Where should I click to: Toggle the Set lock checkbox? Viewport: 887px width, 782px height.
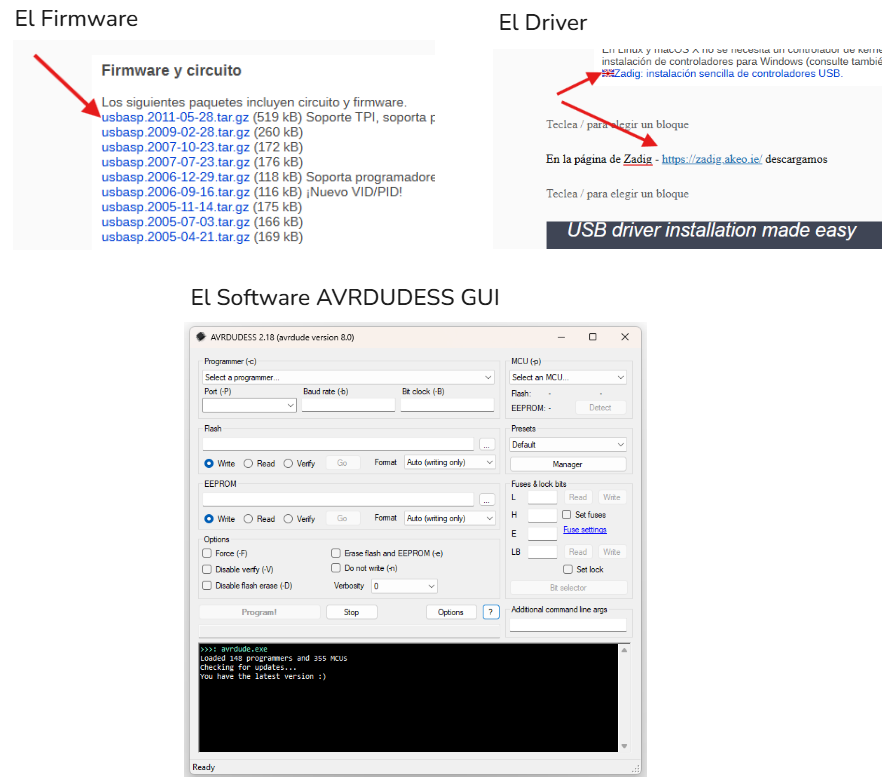568,569
